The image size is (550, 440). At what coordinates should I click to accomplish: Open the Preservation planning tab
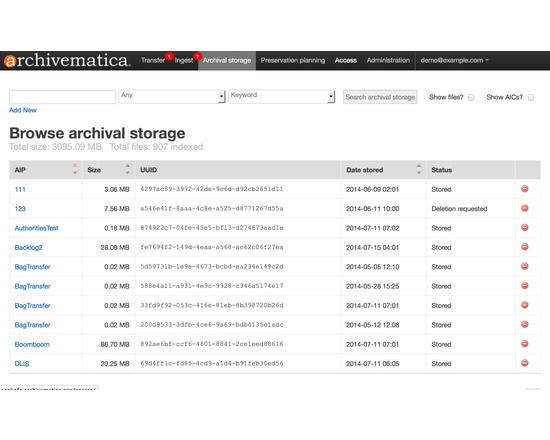[x=293, y=60]
